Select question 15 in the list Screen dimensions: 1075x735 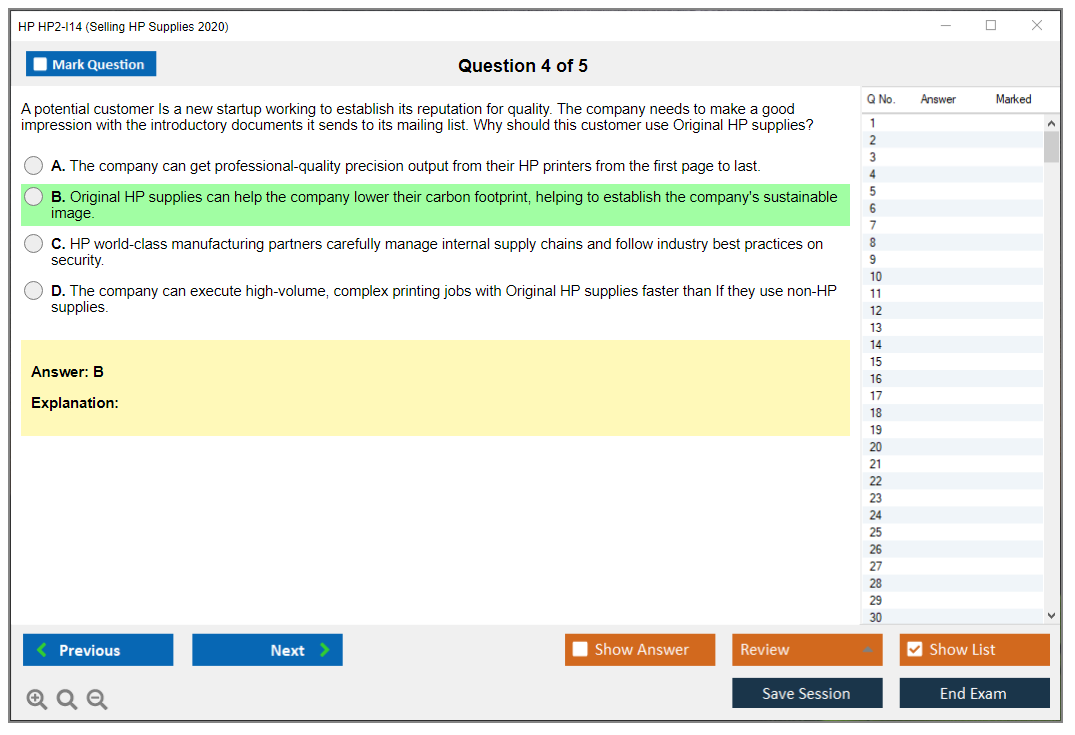coord(876,362)
